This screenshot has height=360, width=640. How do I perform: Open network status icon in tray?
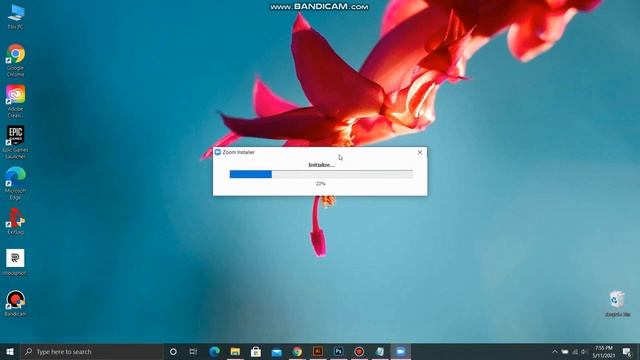point(575,352)
